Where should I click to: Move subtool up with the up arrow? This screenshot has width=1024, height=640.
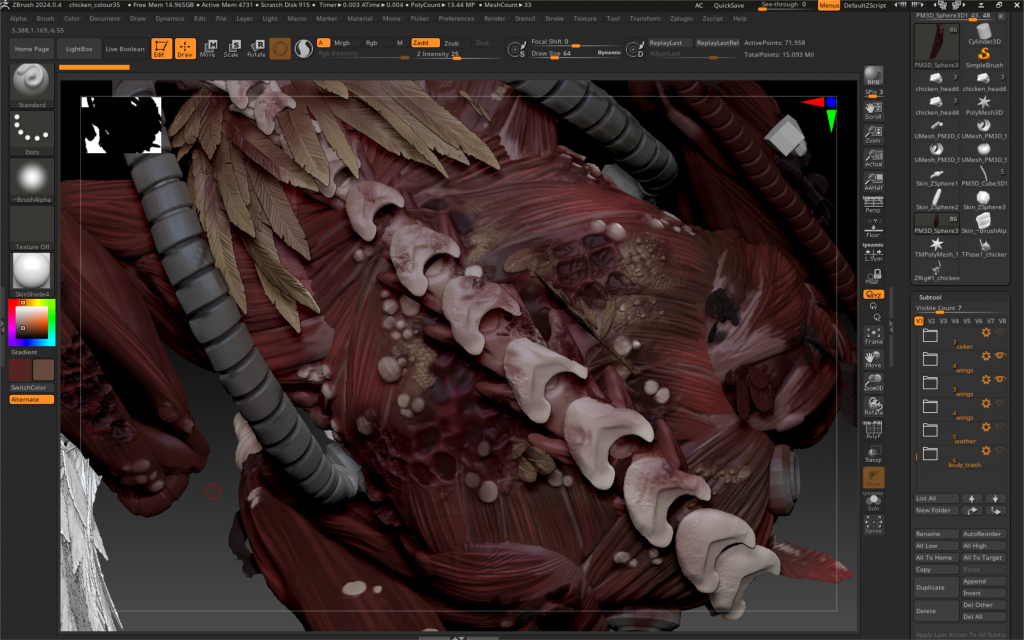click(x=972, y=498)
